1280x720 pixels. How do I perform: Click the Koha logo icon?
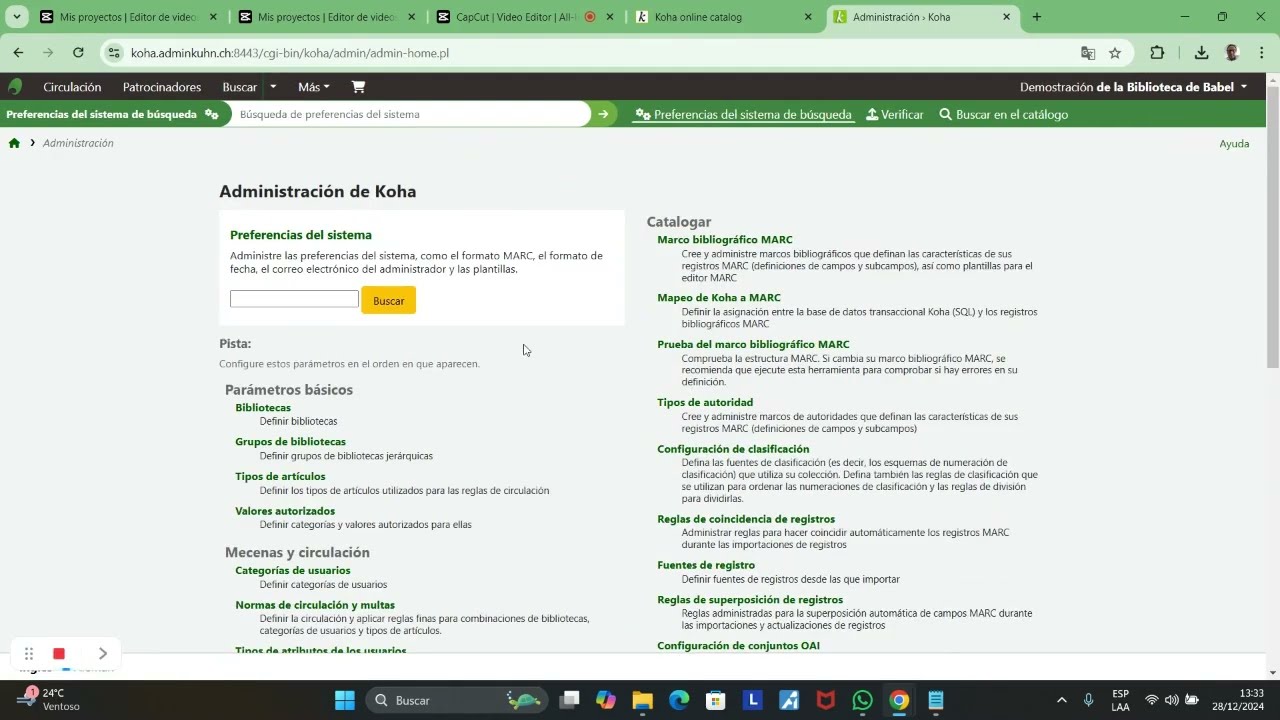(15, 87)
